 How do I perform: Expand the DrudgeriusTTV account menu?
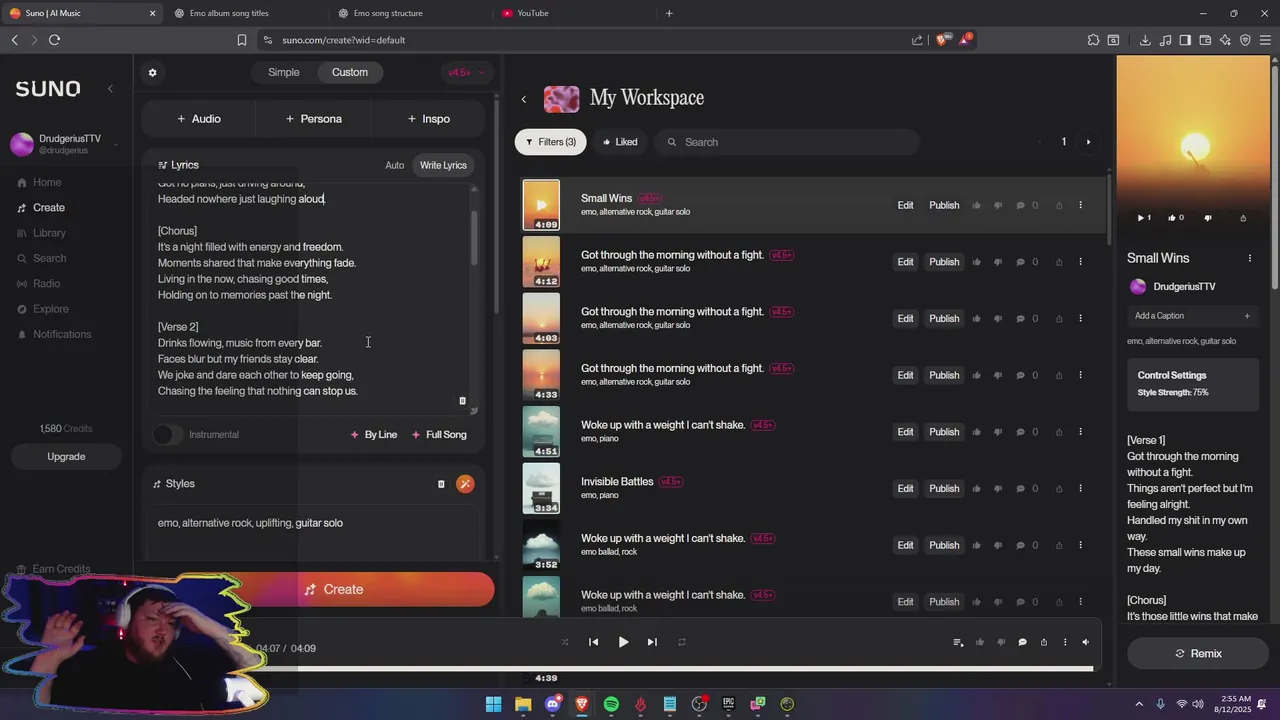116,144
